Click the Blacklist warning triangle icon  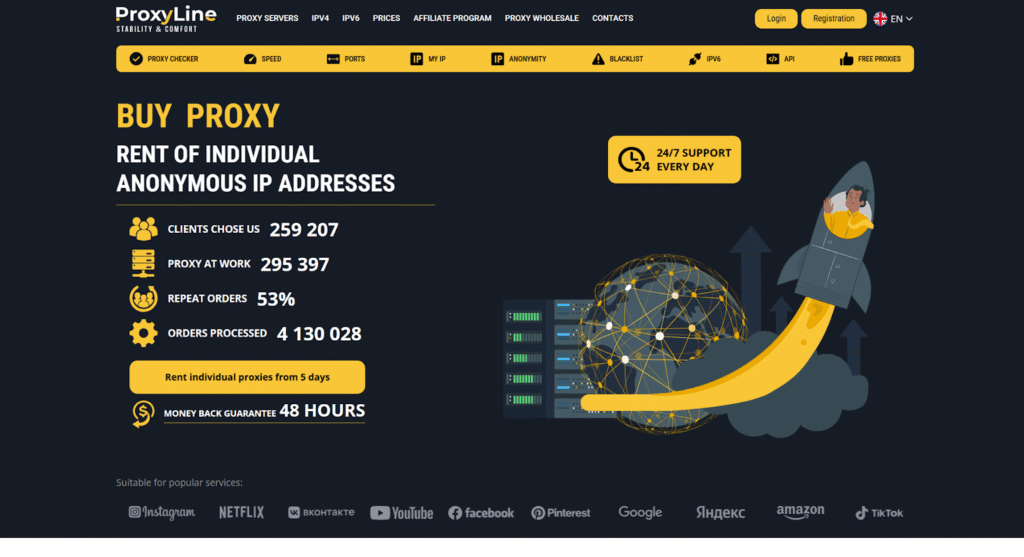pyautogui.click(x=598, y=59)
